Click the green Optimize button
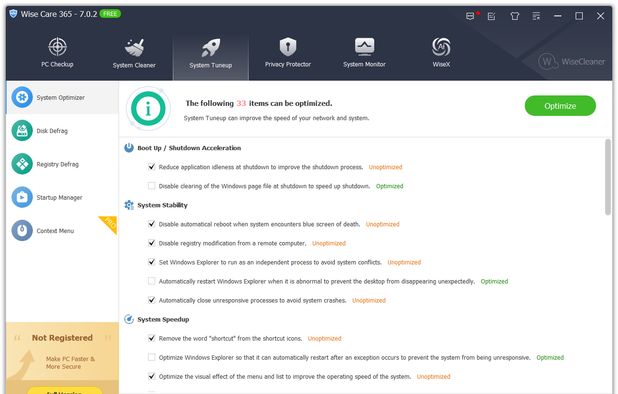This screenshot has width=618, height=394. (x=560, y=106)
